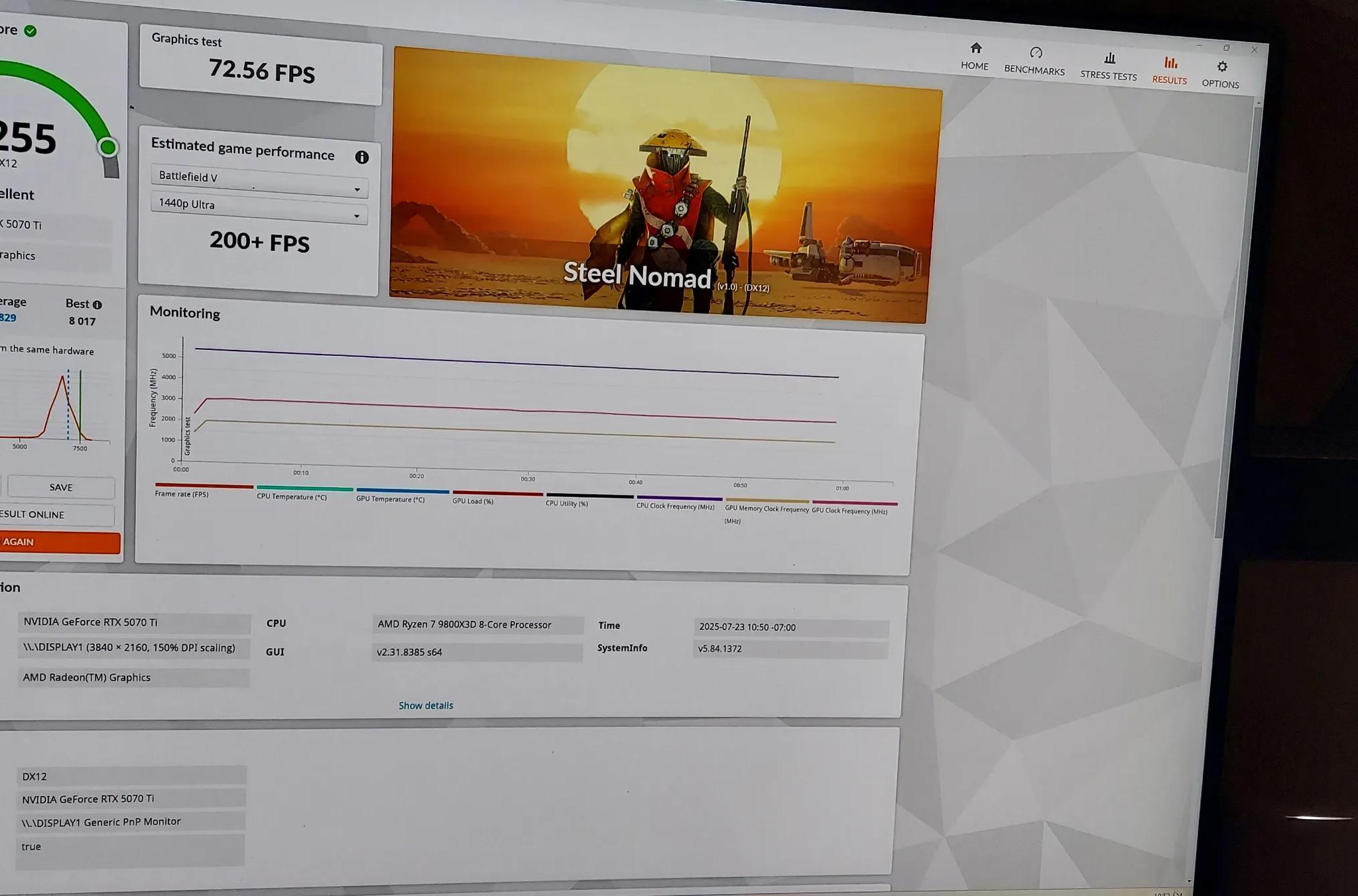Click the "Estimated game performance" heading
The image size is (1358, 896).
[x=243, y=150]
